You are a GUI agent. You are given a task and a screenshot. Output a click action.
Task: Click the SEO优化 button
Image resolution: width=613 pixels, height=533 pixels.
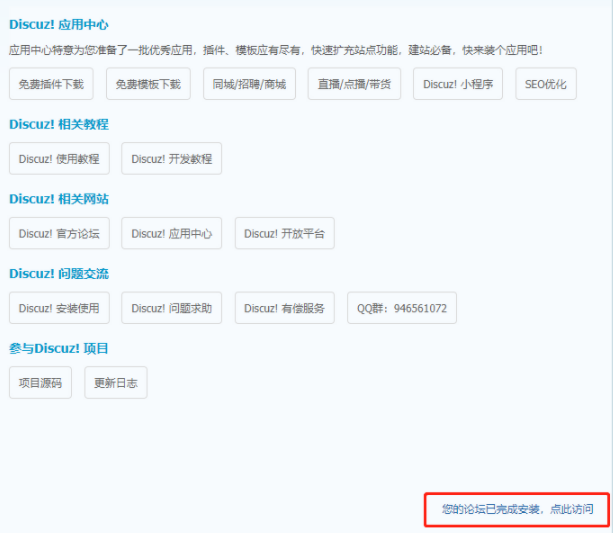pos(546,84)
